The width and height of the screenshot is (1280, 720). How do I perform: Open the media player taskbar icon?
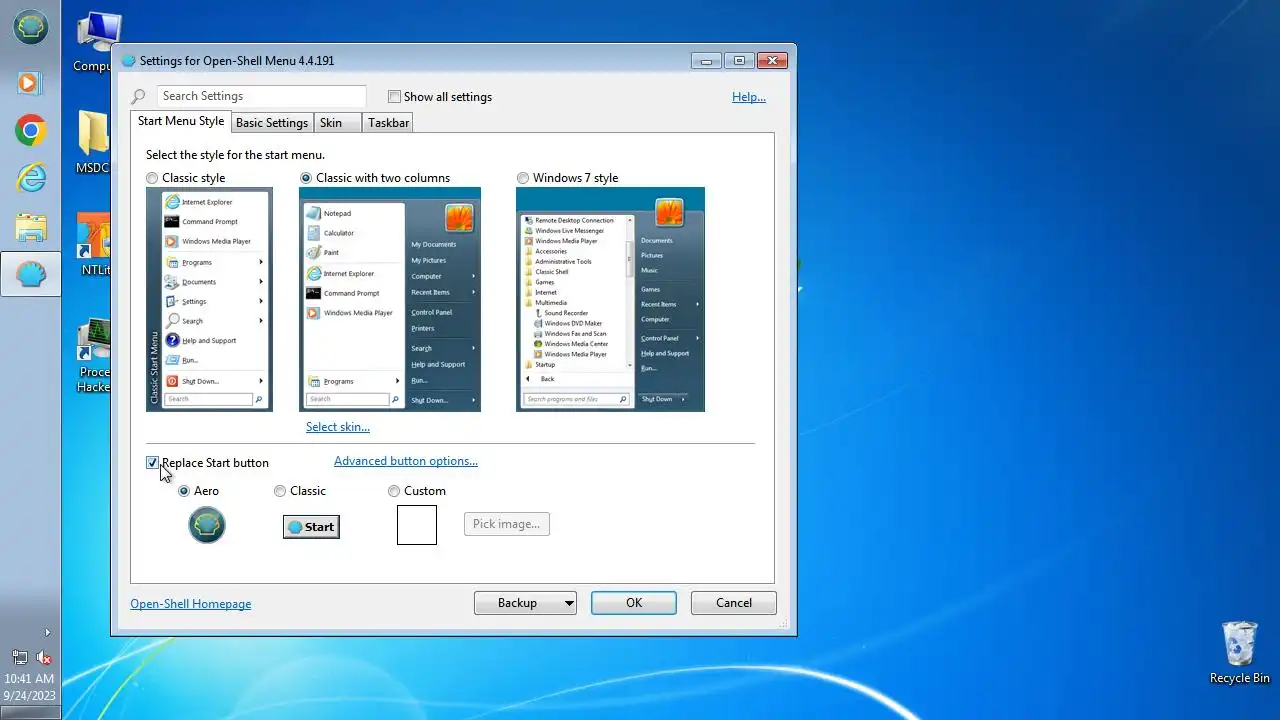pyautogui.click(x=30, y=82)
